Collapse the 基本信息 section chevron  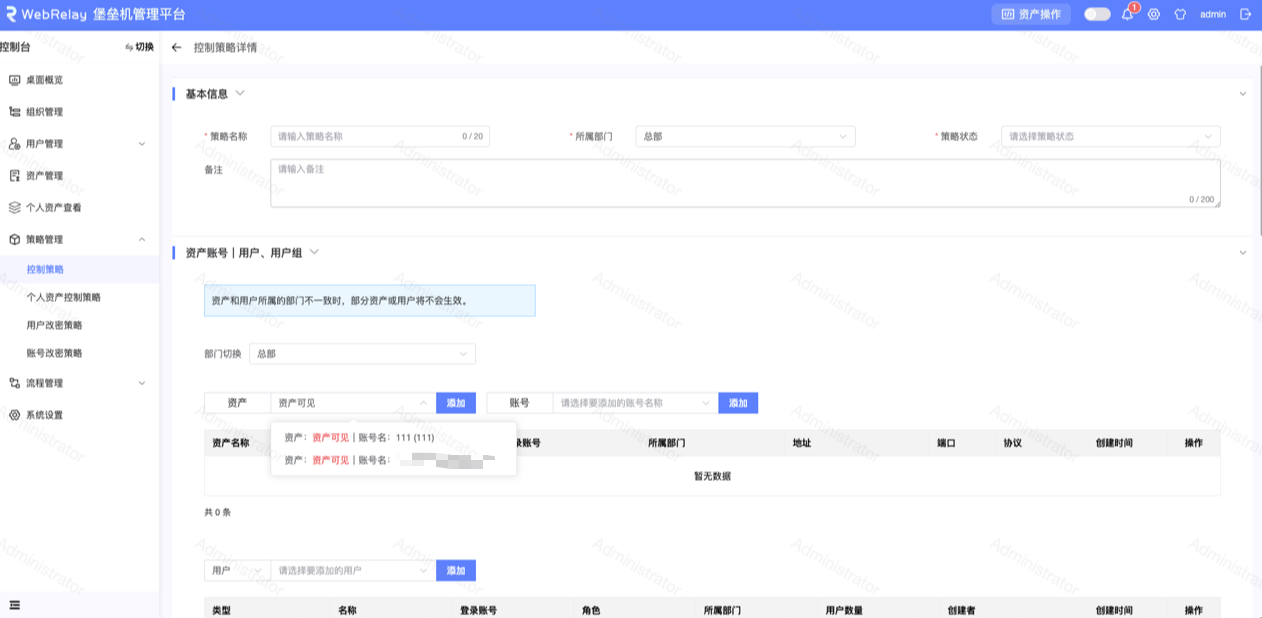click(239, 93)
